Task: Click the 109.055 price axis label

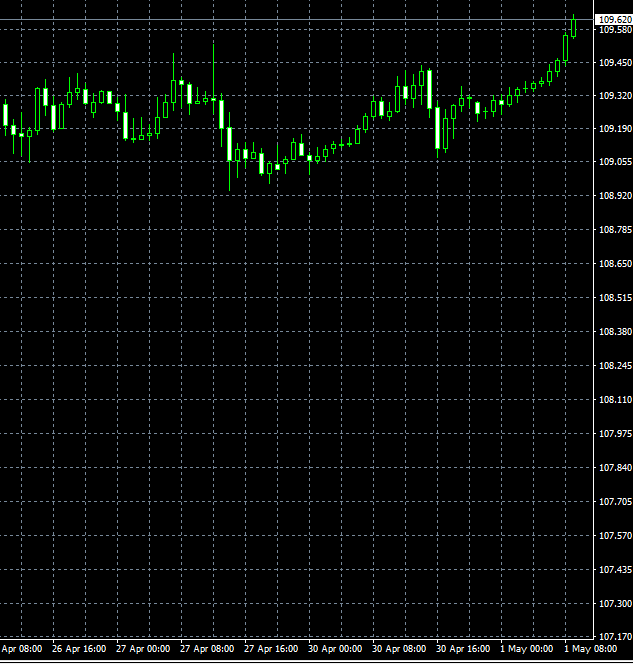Action: click(615, 162)
